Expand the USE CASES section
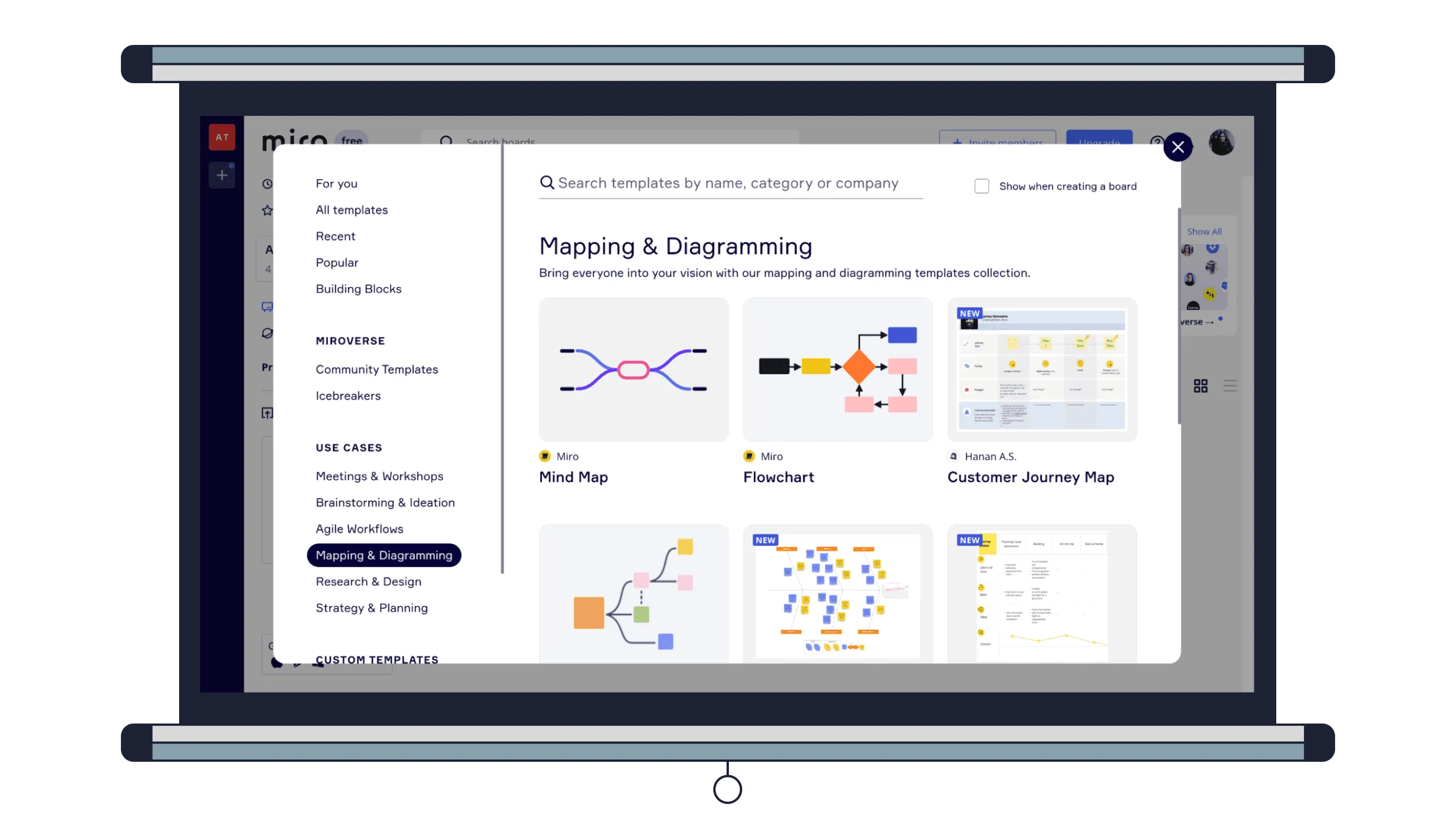The width and height of the screenshot is (1456, 815). 348,447
